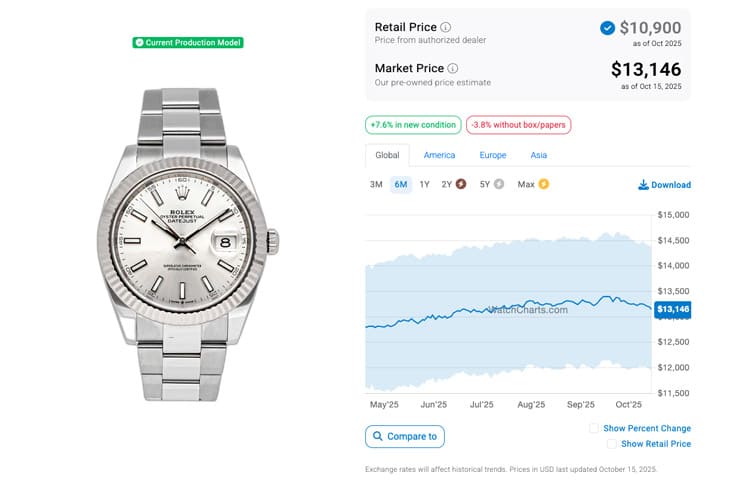730x482 pixels.
Task: Click the Retail Price info icon
Action: click(x=446, y=27)
